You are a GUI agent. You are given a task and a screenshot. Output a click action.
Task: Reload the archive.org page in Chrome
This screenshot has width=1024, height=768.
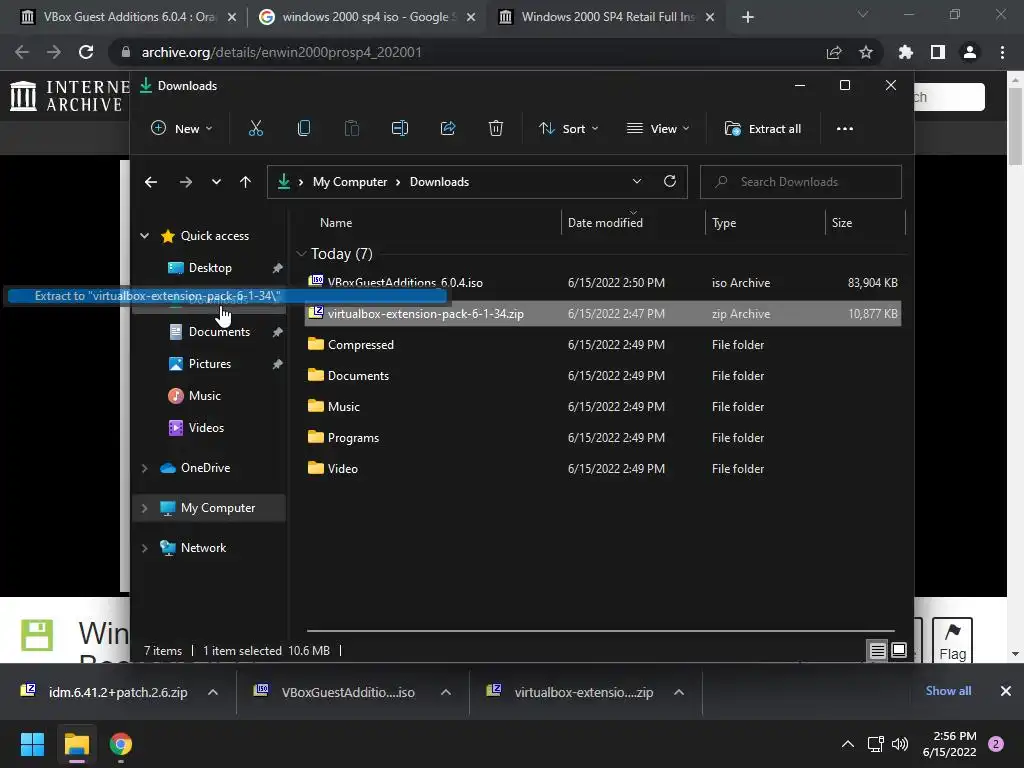coord(86,52)
